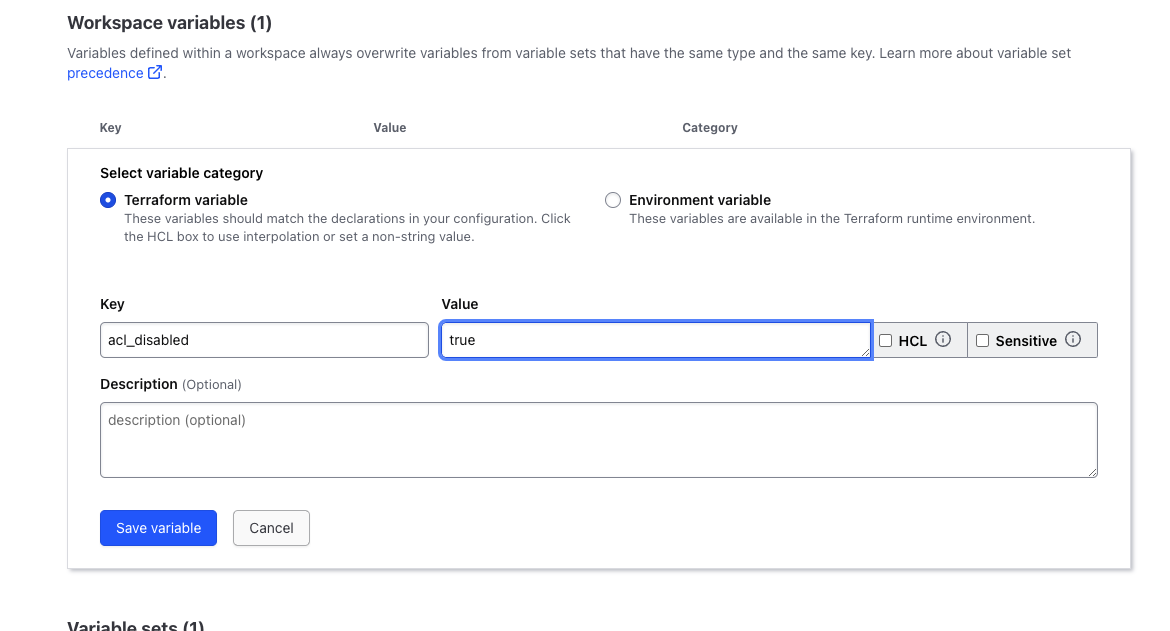Open the variable set precedence link

tap(105, 73)
